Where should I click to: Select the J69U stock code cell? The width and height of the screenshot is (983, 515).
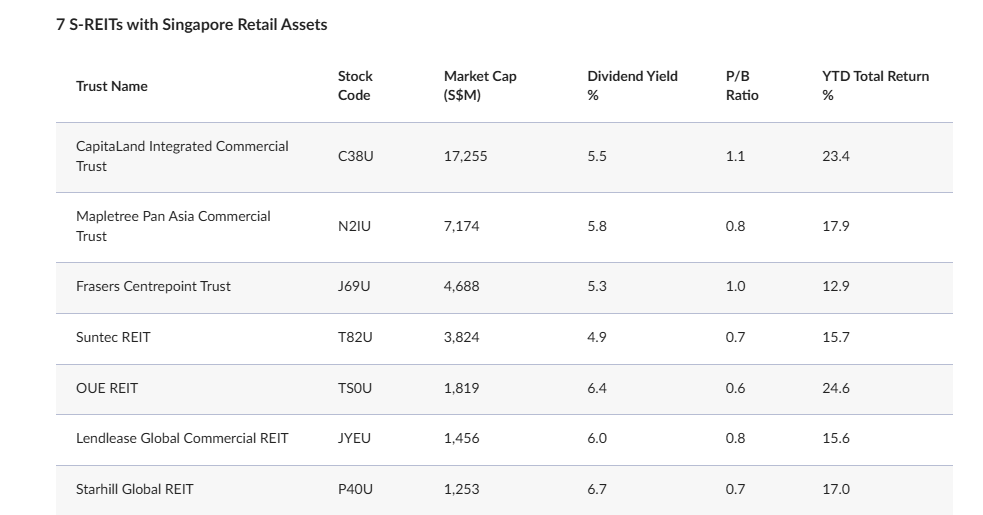point(354,286)
